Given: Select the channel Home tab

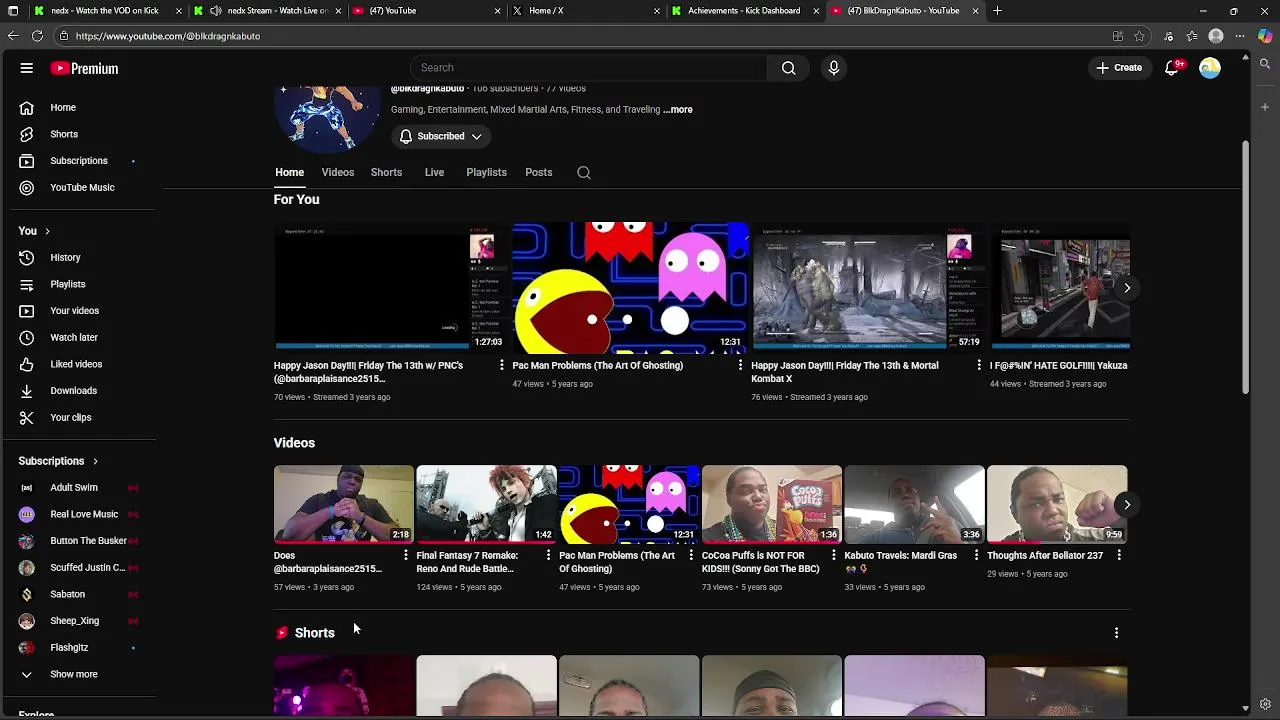Looking at the screenshot, I should point(289,172).
